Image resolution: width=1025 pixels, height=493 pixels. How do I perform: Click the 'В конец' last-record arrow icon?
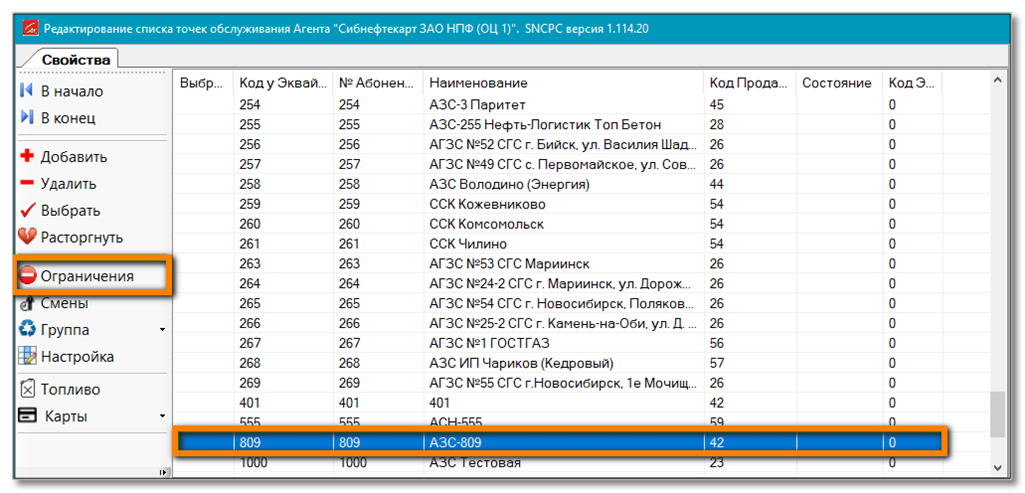(x=27, y=118)
